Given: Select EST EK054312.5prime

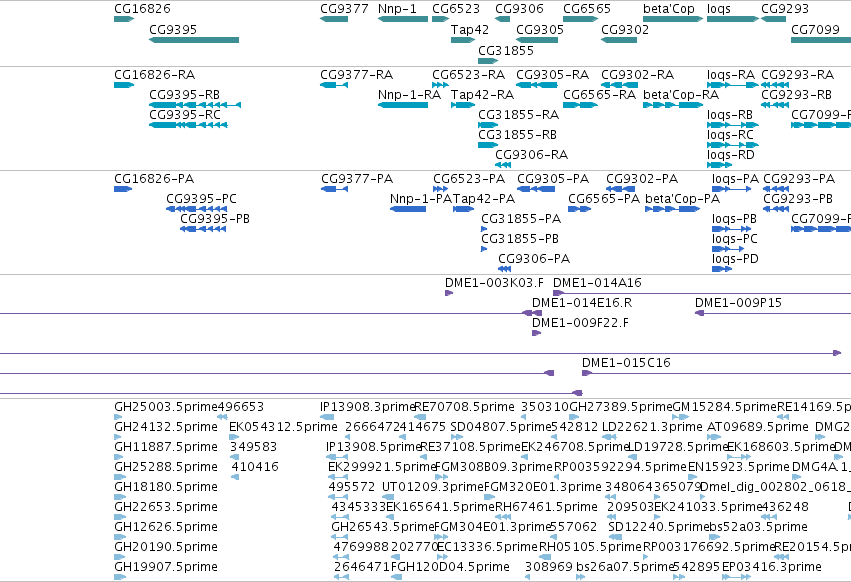Looking at the screenshot, I should (283, 427).
